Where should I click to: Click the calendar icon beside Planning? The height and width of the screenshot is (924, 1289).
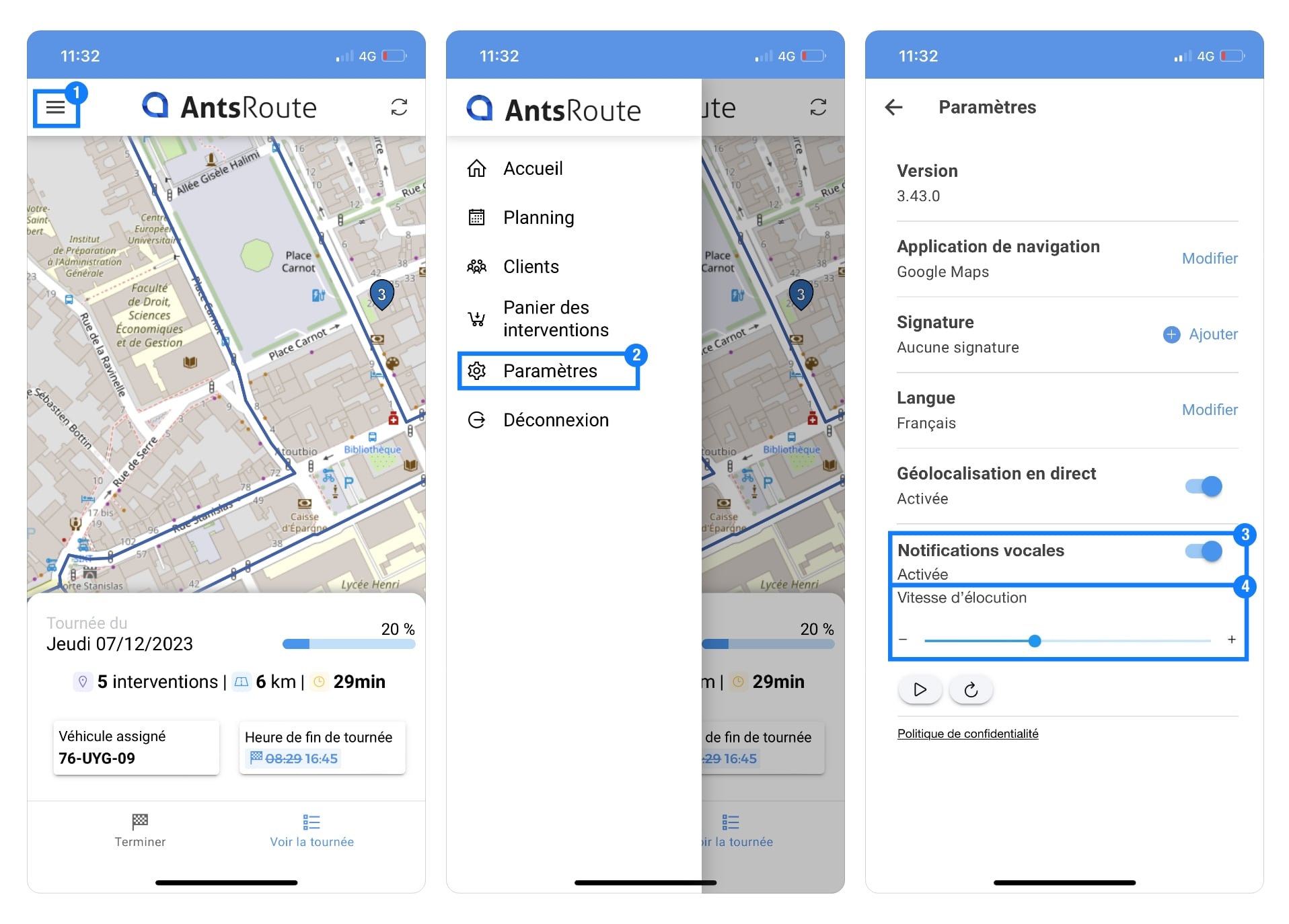[x=476, y=217]
